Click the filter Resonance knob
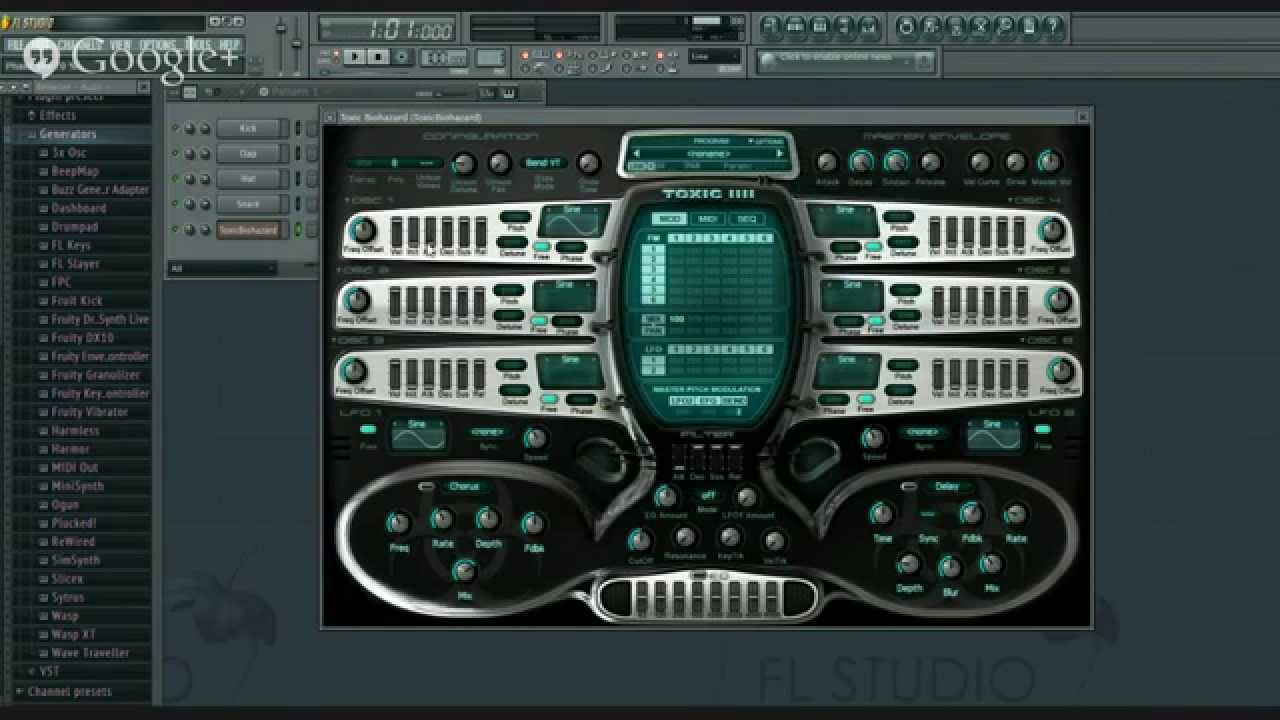The height and width of the screenshot is (720, 1280). coord(685,538)
